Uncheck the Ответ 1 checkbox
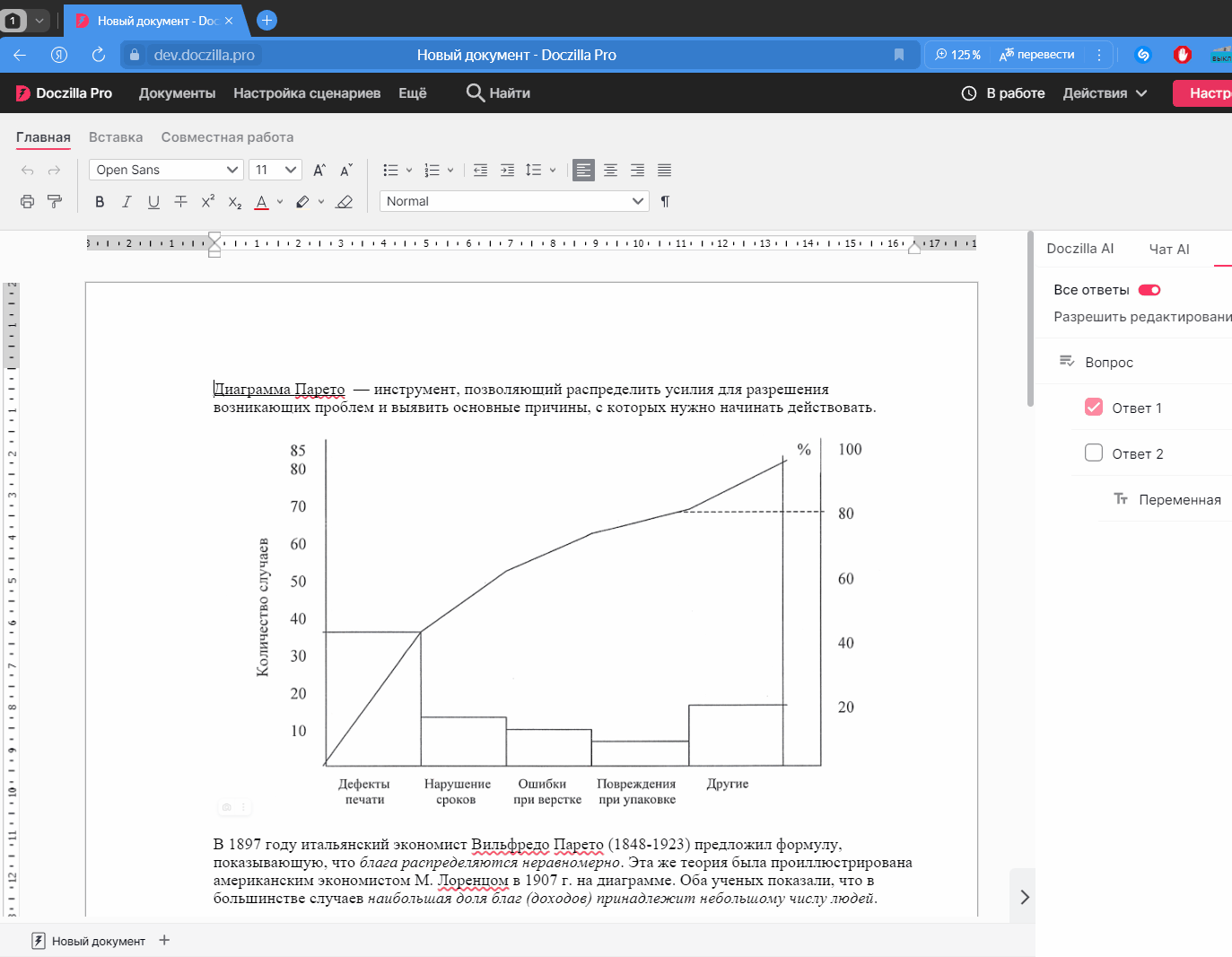Viewport: 1232px width, 957px height. (1094, 408)
